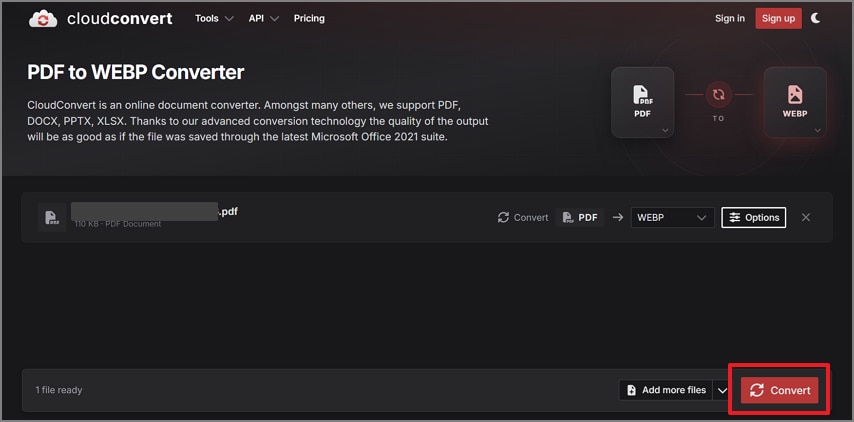Click the cloudconvert brand name text

120,19
